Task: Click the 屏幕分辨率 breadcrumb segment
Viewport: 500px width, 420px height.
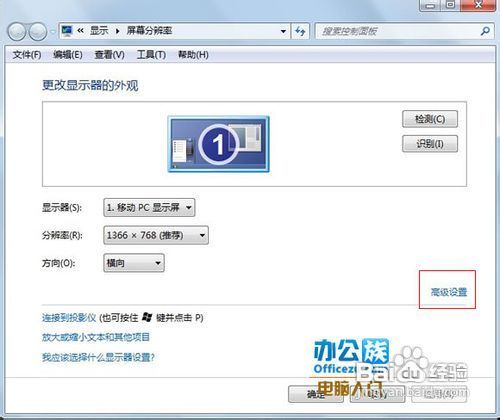Action: (149, 31)
